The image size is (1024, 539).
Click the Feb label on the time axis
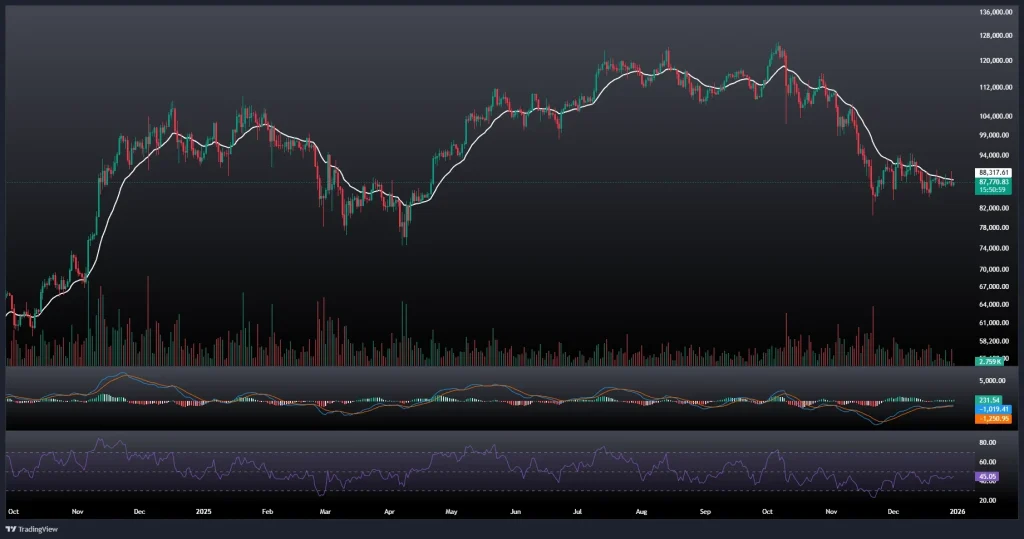(266, 510)
